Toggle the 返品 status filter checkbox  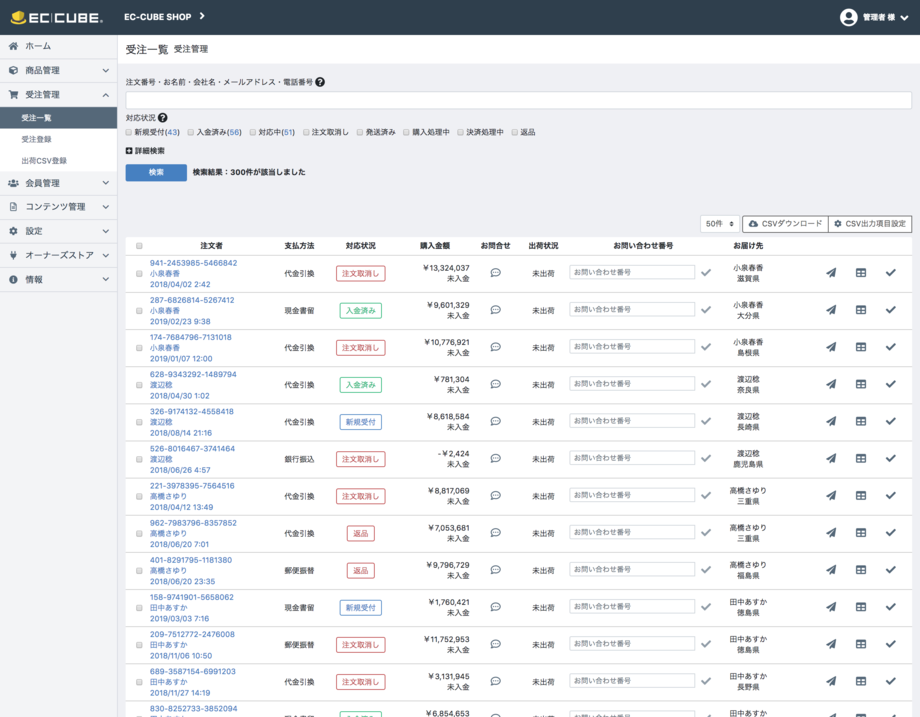point(515,133)
